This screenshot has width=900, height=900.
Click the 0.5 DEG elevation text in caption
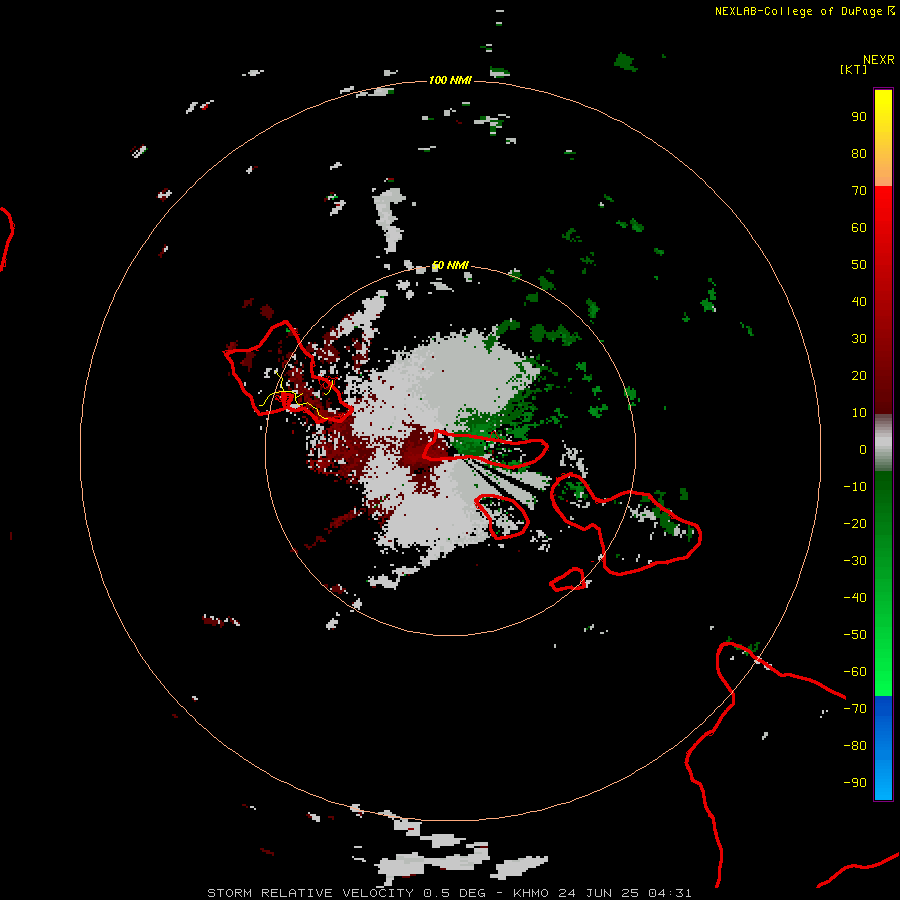[x=454, y=893]
